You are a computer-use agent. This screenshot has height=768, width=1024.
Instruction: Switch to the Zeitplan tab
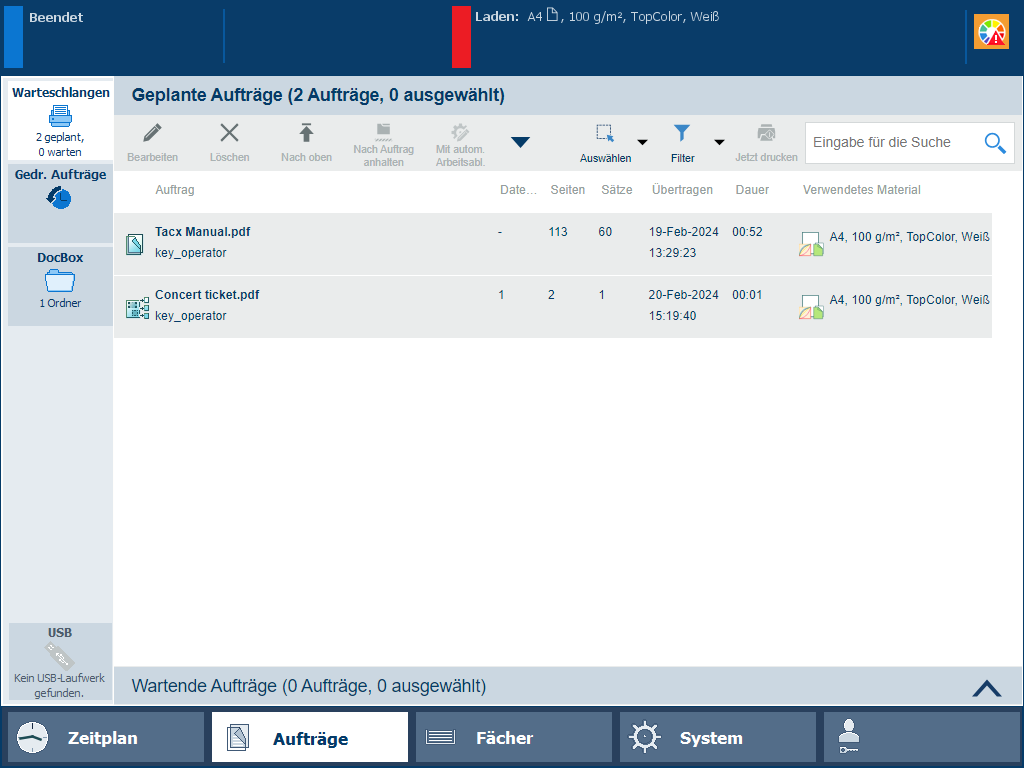click(x=106, y=738)
